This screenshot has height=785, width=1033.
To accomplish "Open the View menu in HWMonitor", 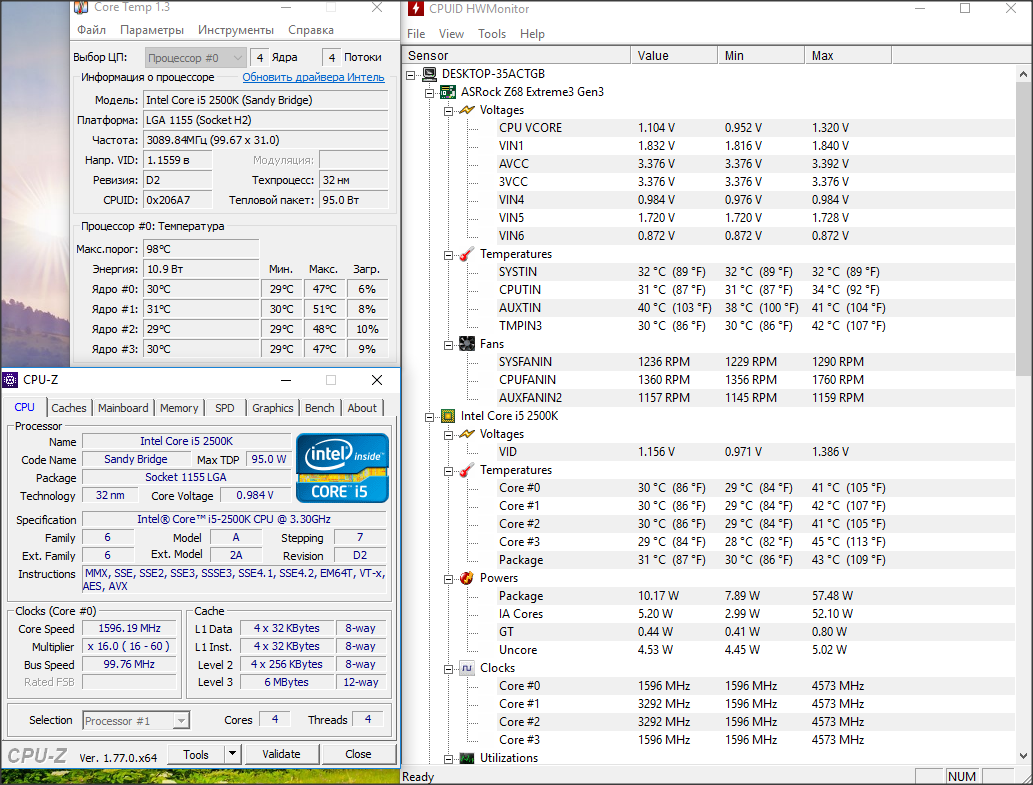I will (x=451, y=34).
